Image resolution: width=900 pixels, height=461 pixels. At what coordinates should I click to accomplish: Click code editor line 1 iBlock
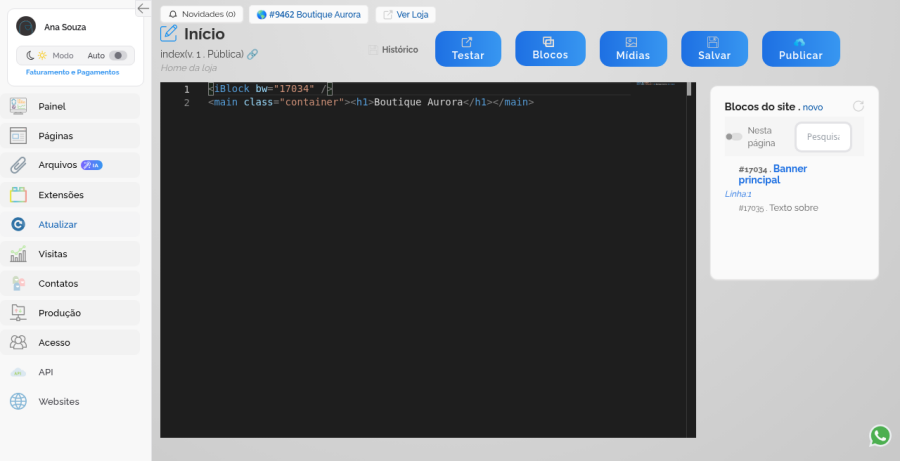pos(270,89)
